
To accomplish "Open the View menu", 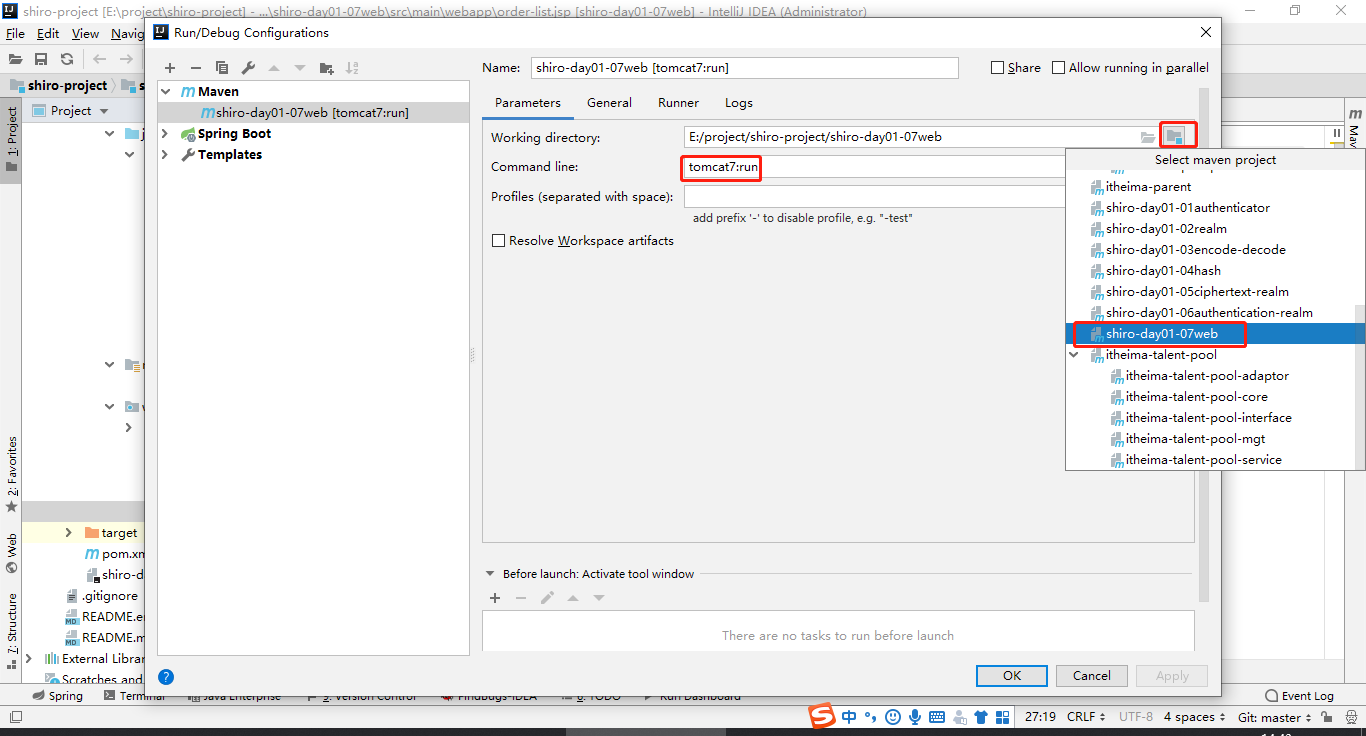I will click(85, 34).
